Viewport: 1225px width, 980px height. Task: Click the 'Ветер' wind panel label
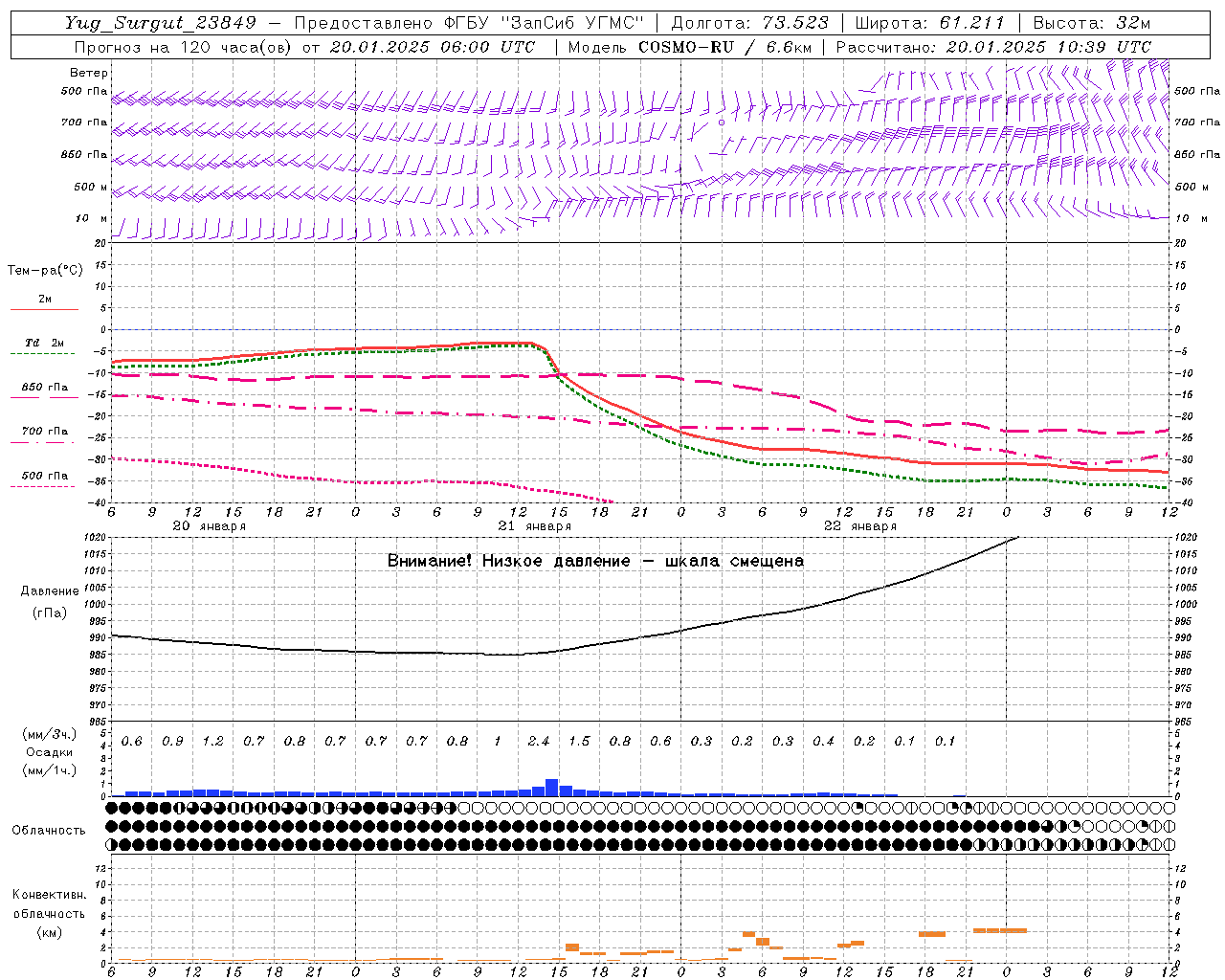89,73
